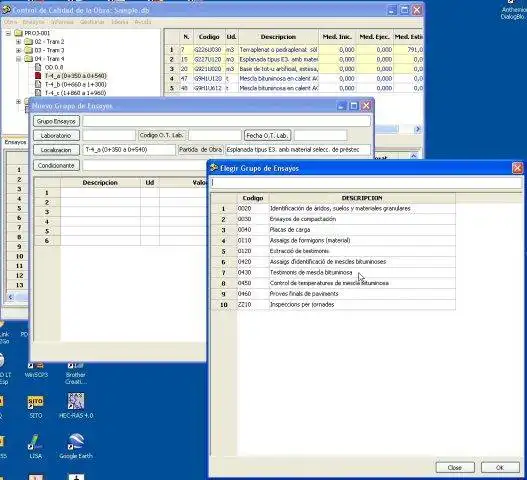Screen dimensions: 527x480
Task: Click the red T-4_a (0+350 a 0+540) icon
Action: (38, 76)
